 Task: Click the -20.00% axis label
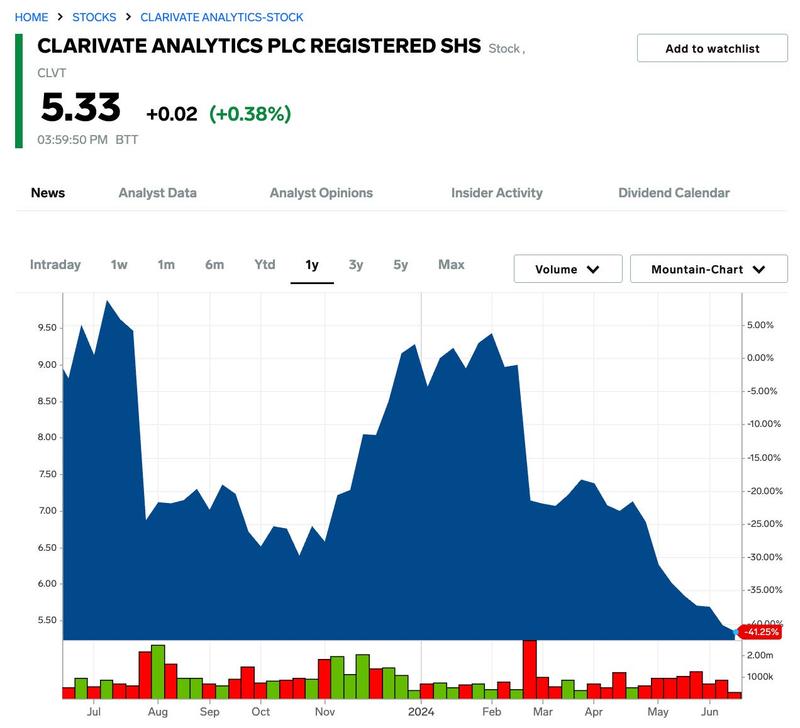764,491
